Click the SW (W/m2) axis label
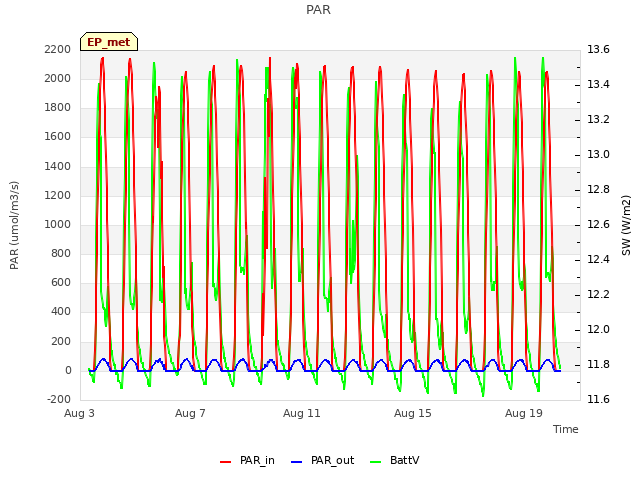The image size is (640, 480). tap(626, 225)
